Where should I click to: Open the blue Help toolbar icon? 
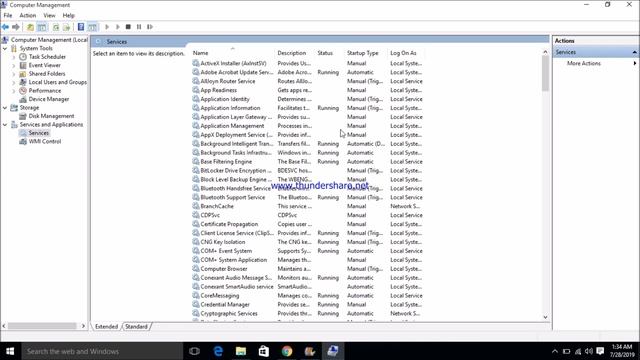[x=81, y=27]
